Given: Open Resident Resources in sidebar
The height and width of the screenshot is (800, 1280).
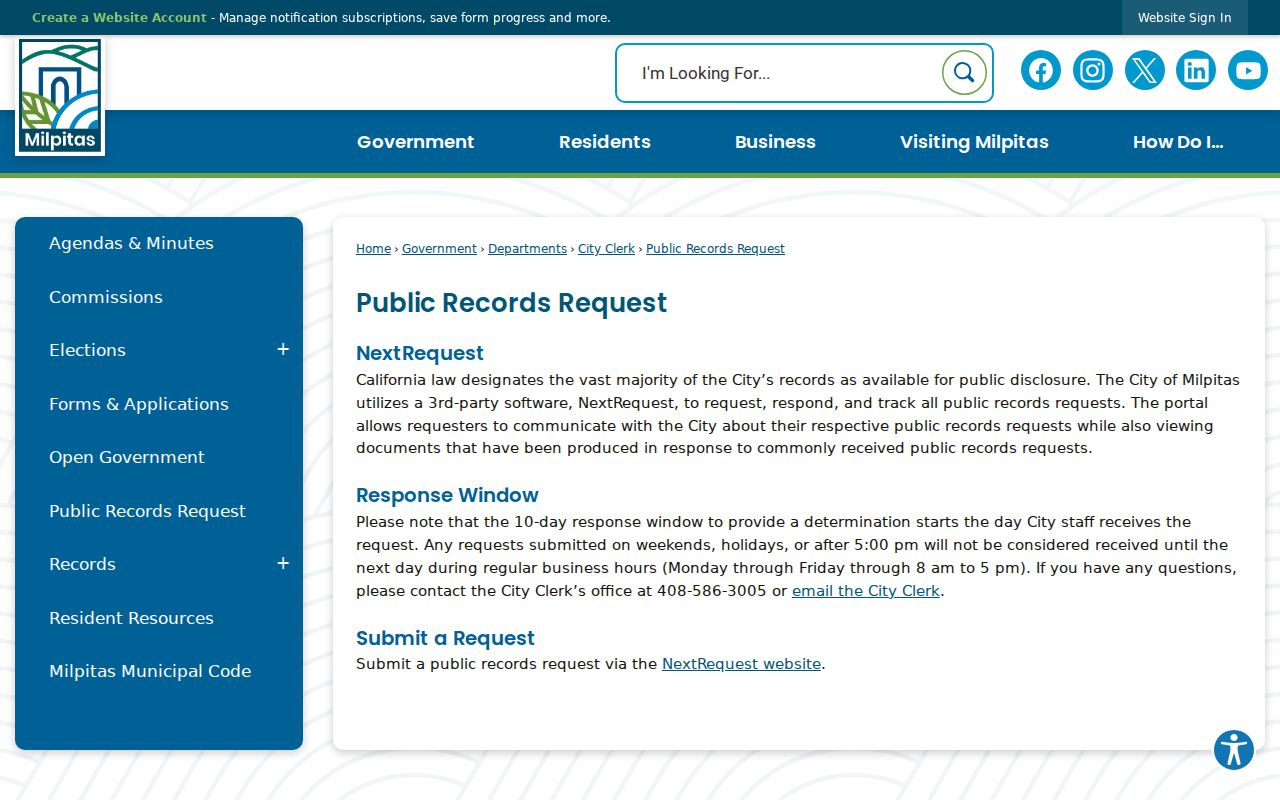Looking at the screenshot, I should tap(131, 618).
